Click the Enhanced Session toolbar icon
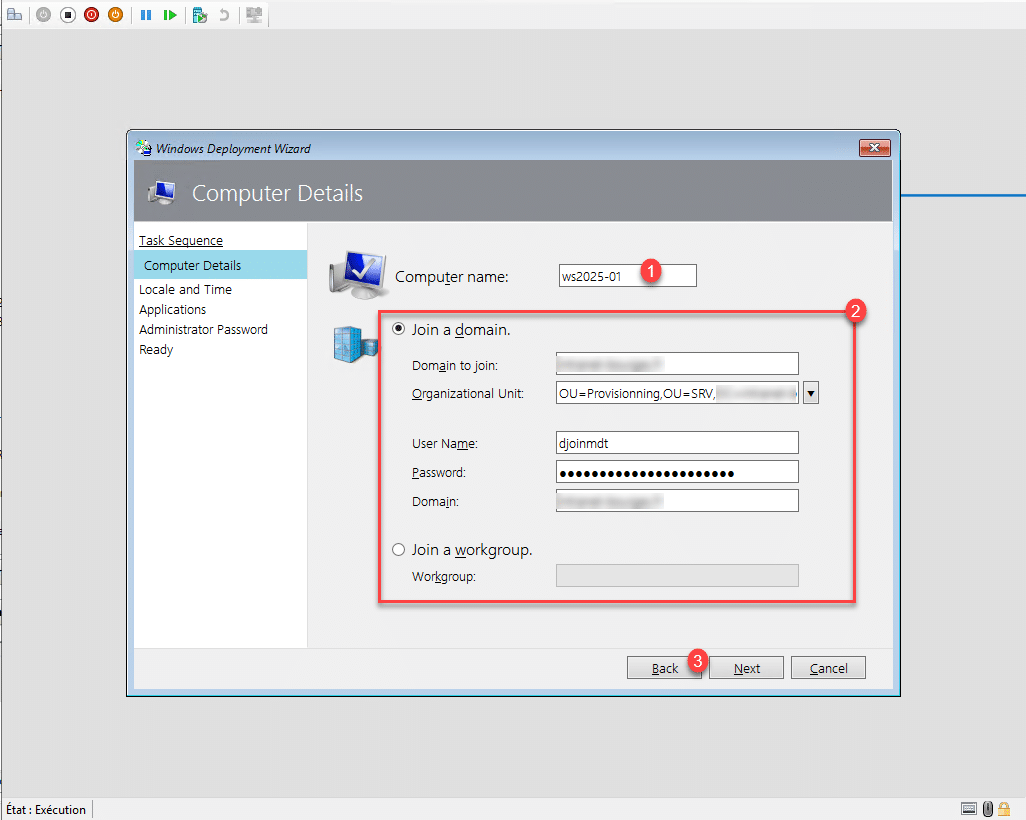The image size is (1026, 820). [255, 15]
